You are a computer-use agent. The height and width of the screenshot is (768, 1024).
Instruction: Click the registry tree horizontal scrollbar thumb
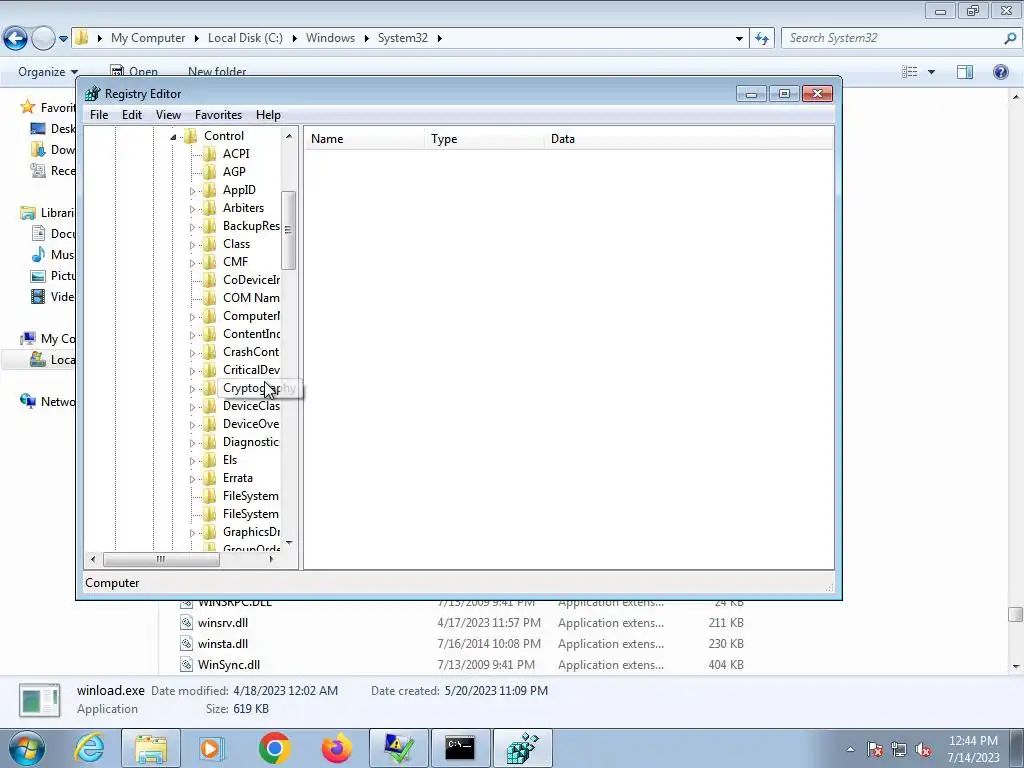click(x=161, y=559)
